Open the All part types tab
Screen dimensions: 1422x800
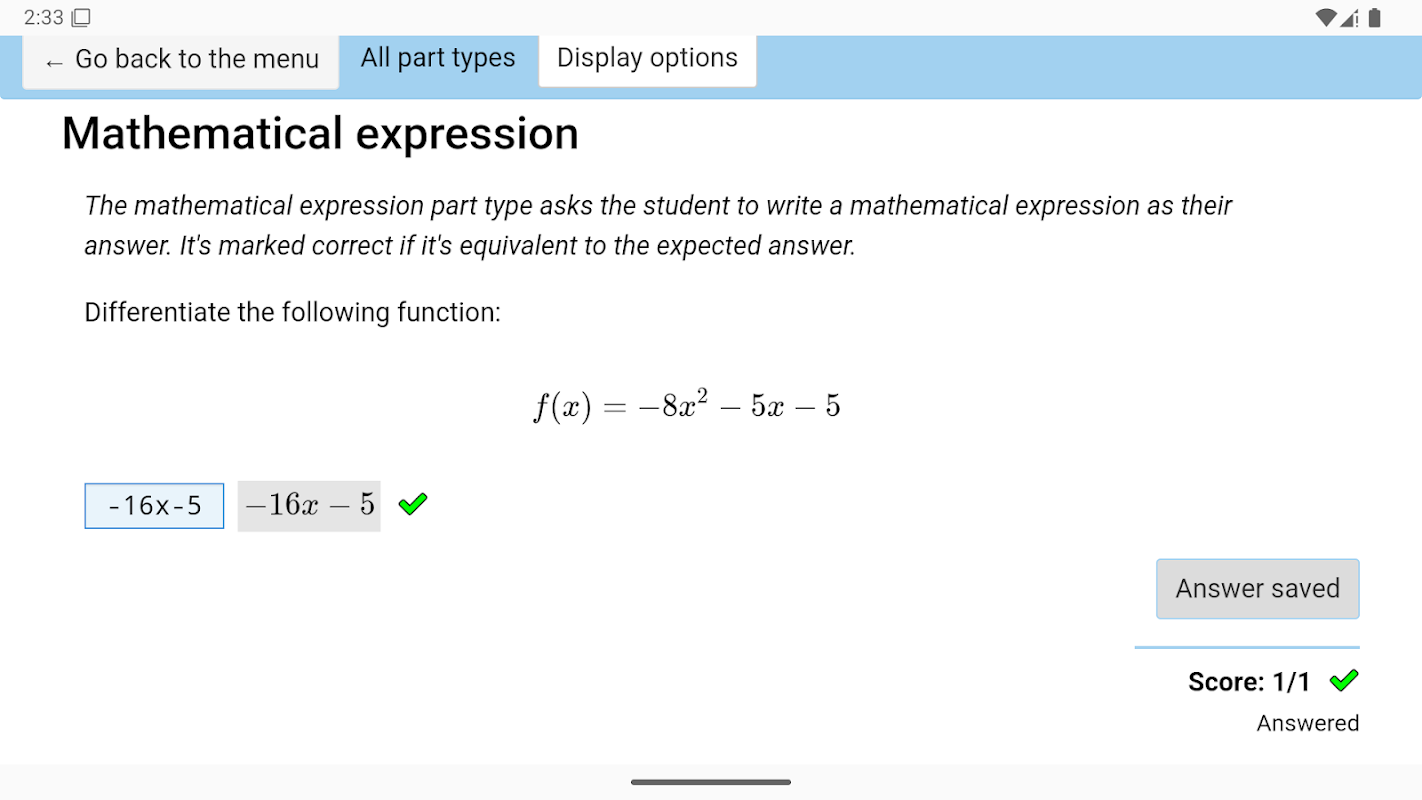pyautogui.click(x=438, y=58)
